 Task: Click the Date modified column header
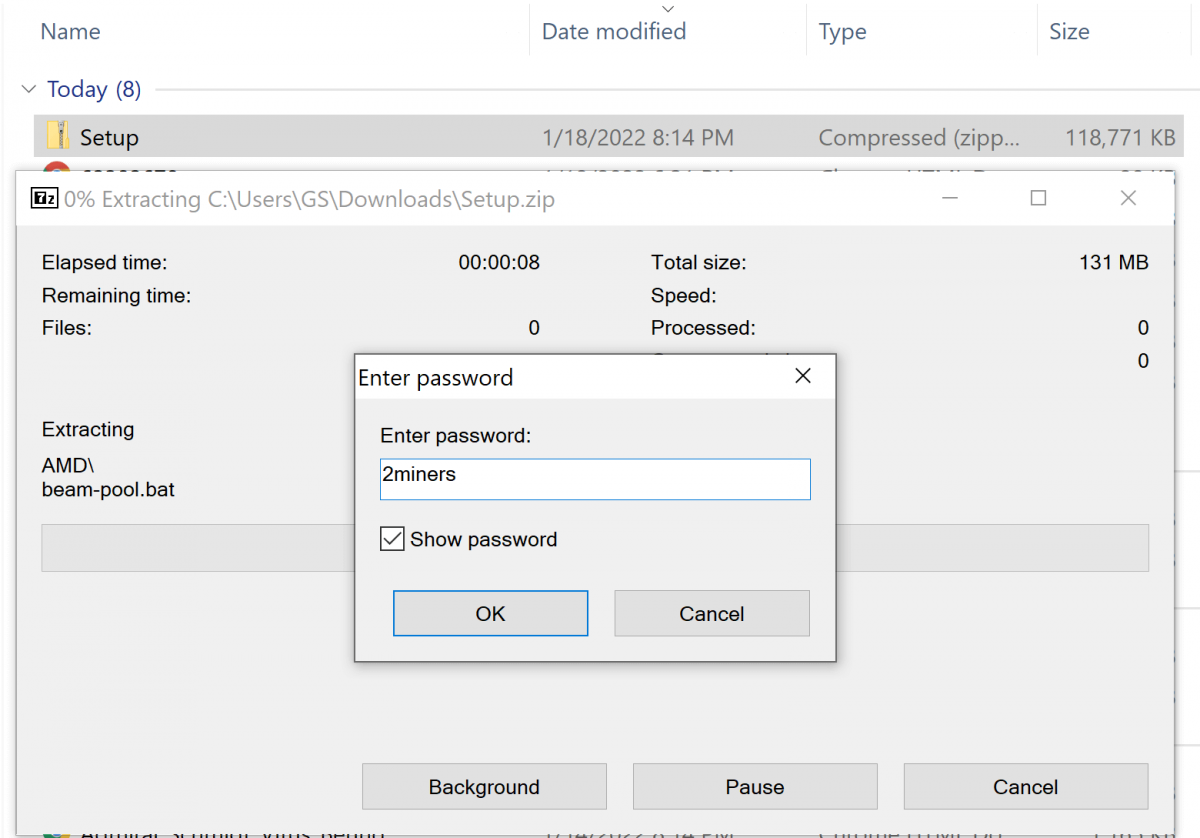(x=613, y=31)
